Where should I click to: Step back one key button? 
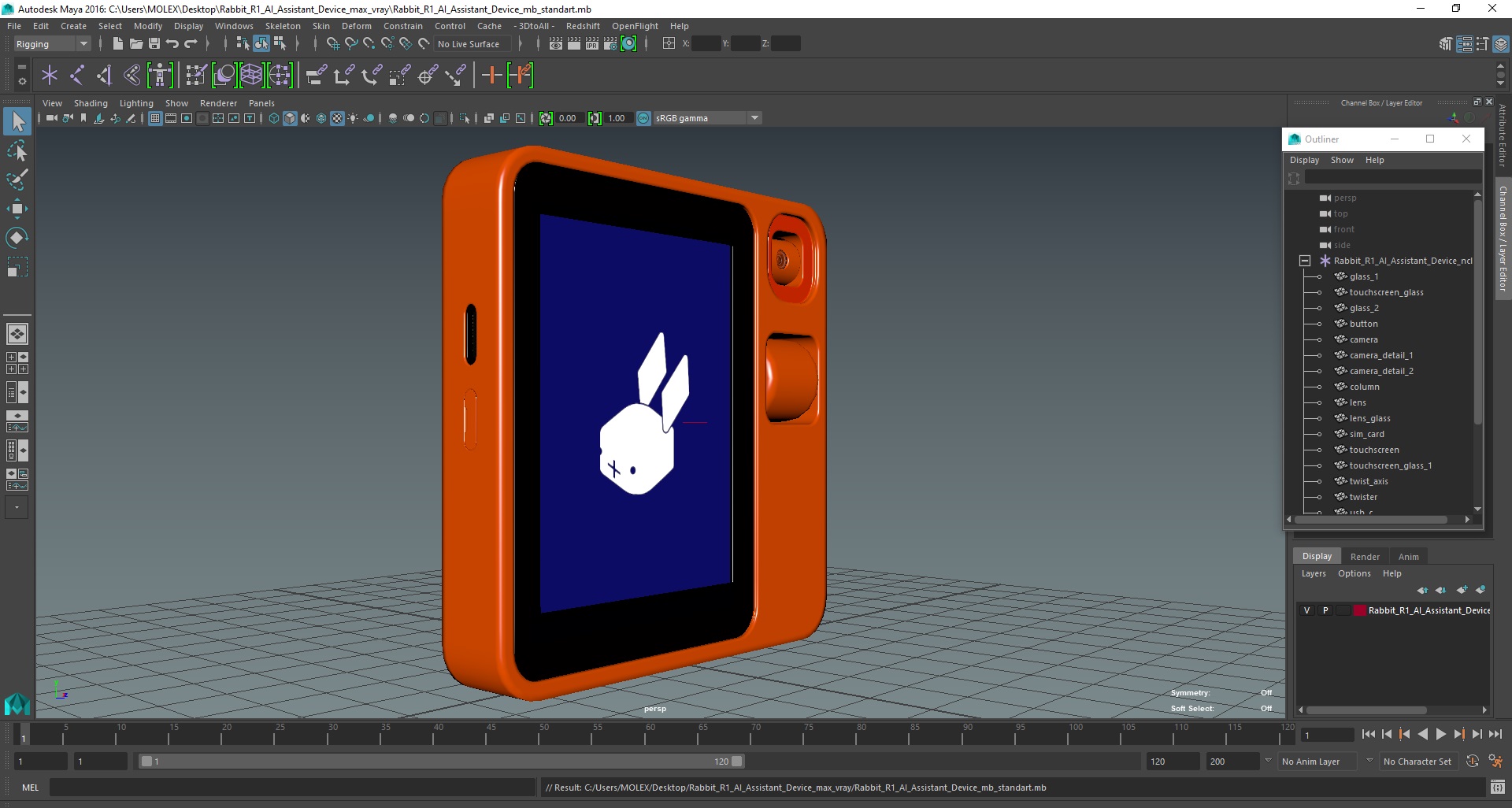[1404, 734]
